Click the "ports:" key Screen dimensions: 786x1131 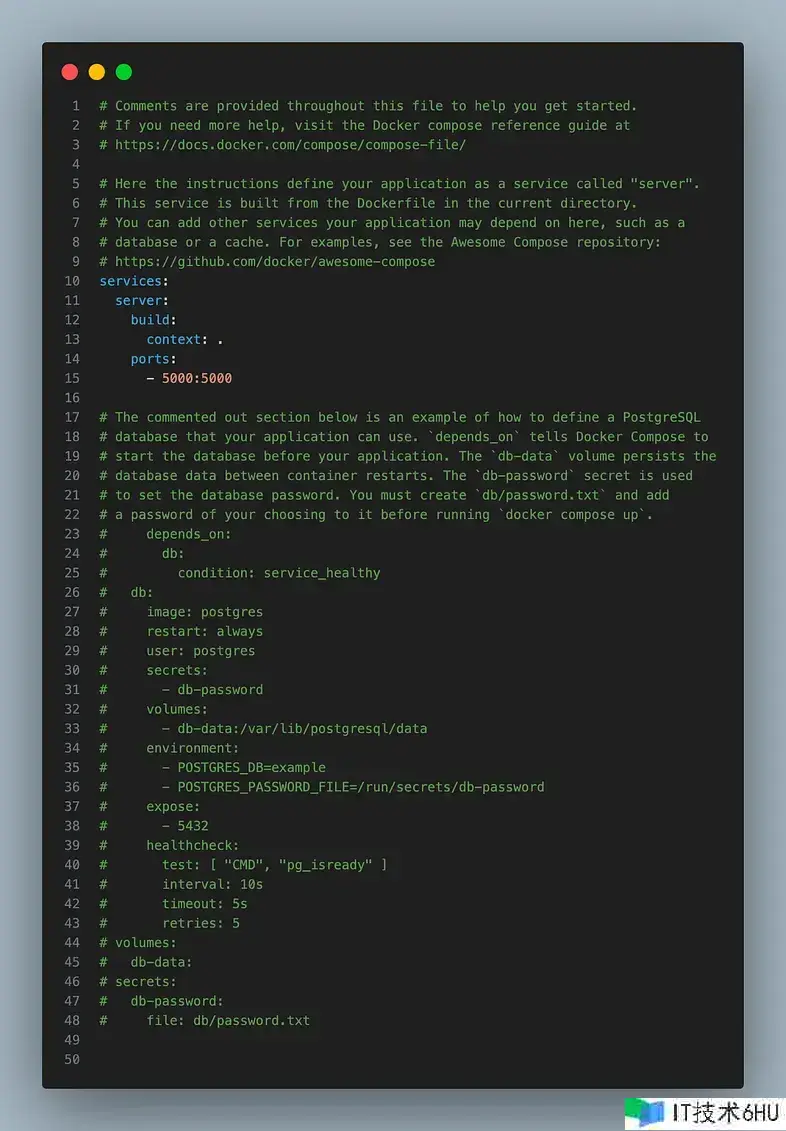[154, 359]
